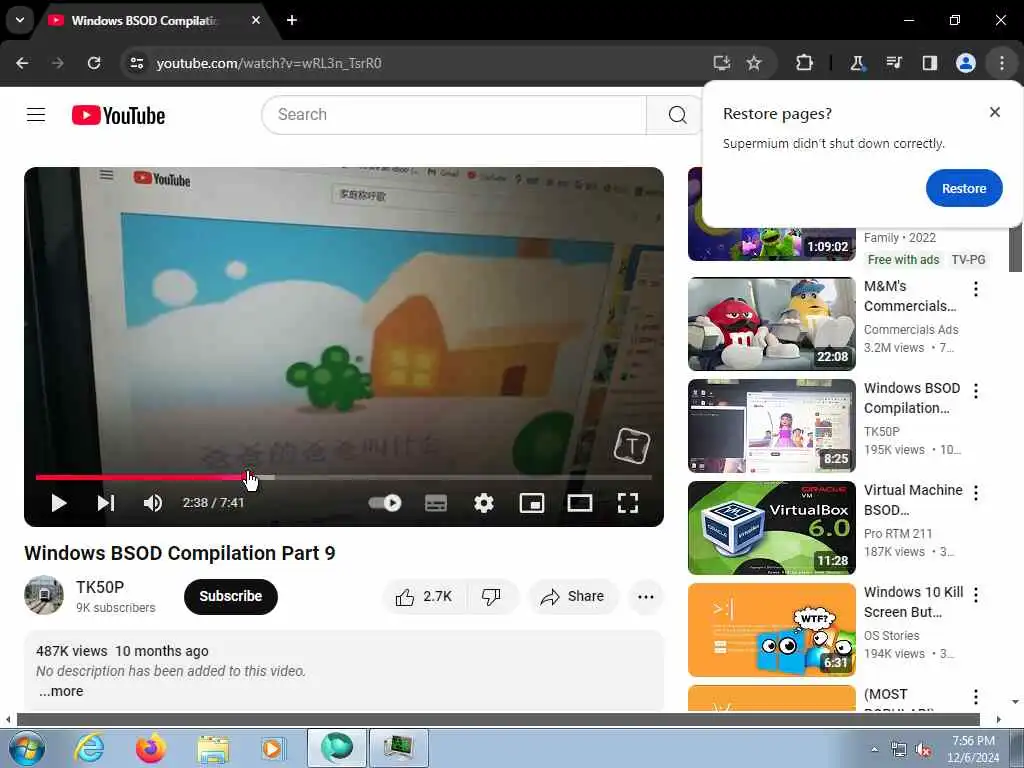Open the TK50P channel name link
Viewport: 1024px width, 768px height.
pyautogui.click(x=100, y=587)
